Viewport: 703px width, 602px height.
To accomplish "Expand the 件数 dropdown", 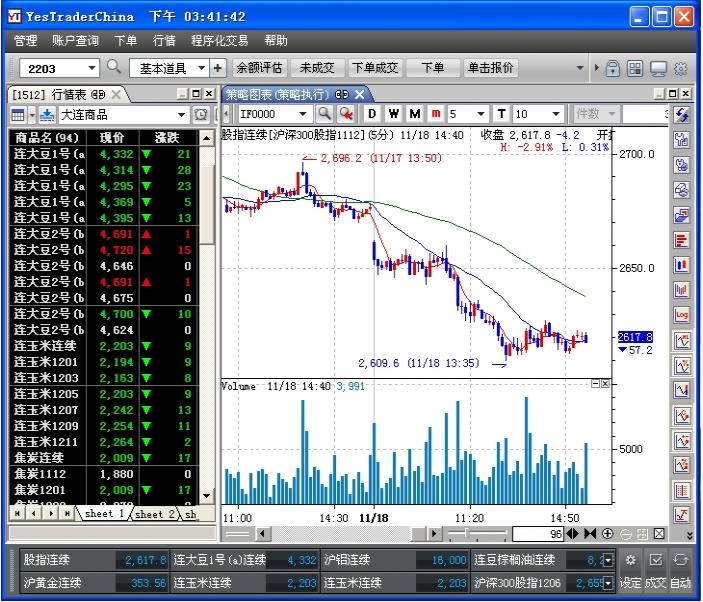I will click(x=612, y=114).
